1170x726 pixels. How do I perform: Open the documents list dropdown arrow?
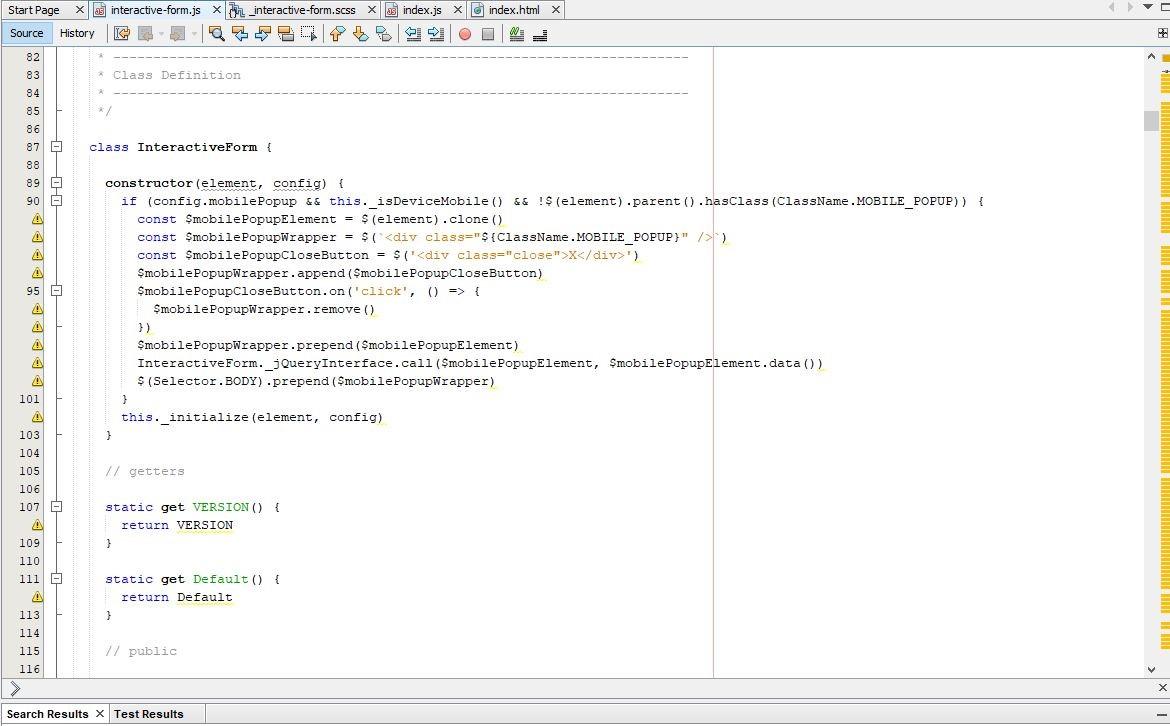click(1147, 8)
